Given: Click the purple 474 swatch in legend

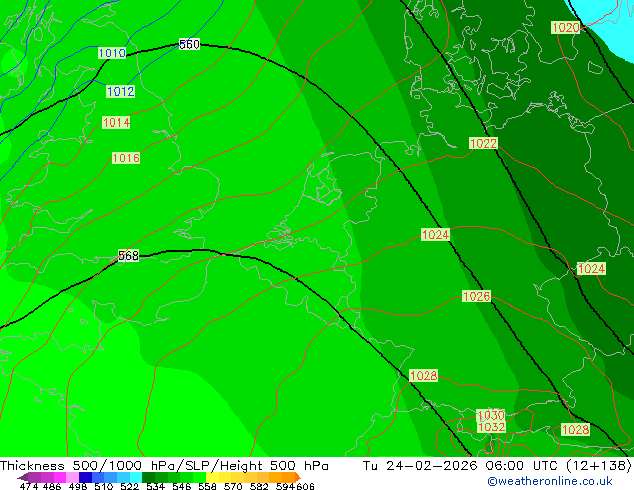Looking at the screenshot, I should (28, 478).
